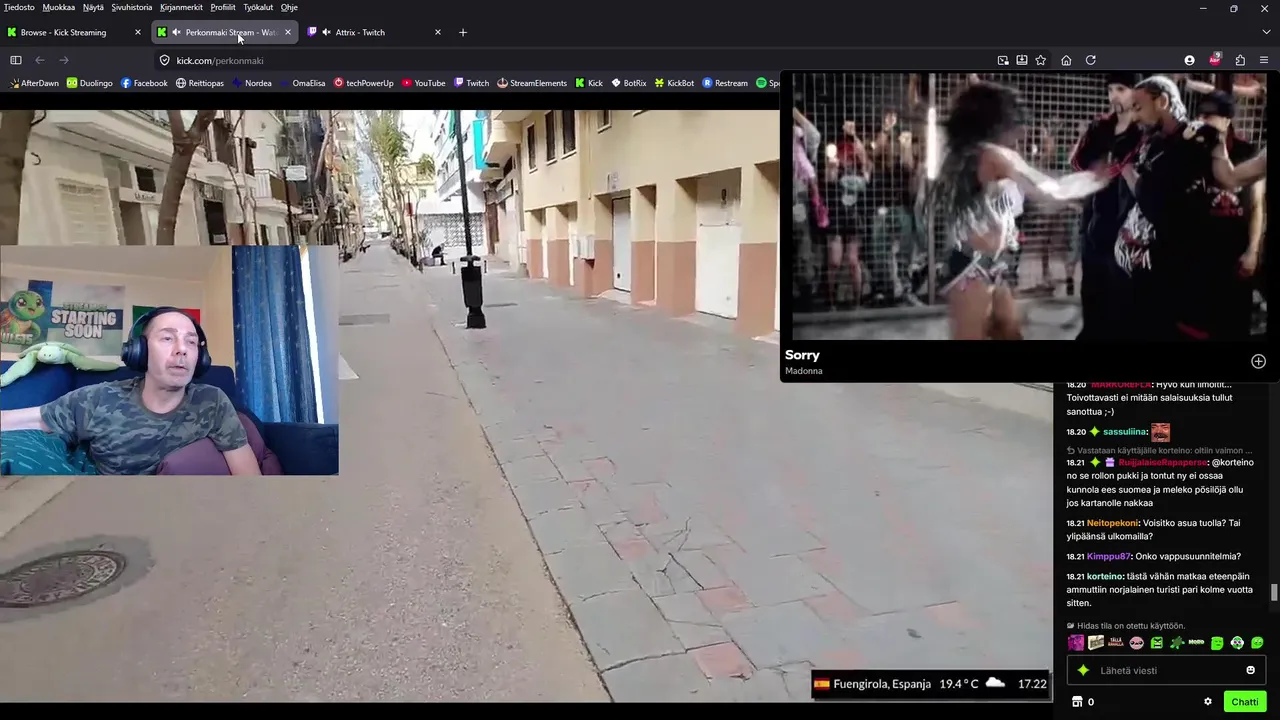Go back with the browser back arrow
Viewport: 1280px width, 720px height.
pyautogui.click(x=40, y=60)
